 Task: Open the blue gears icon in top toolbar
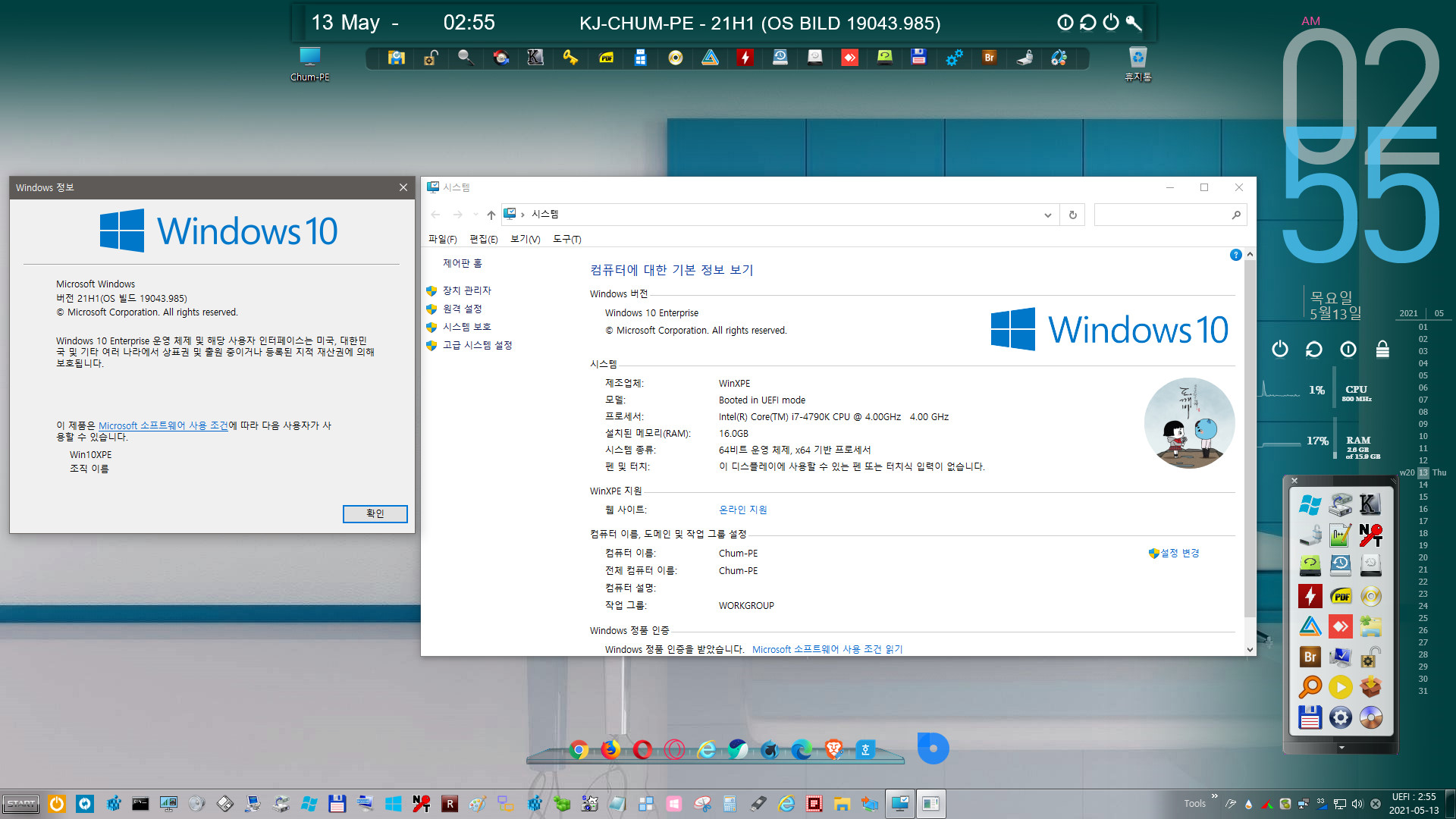954,58
